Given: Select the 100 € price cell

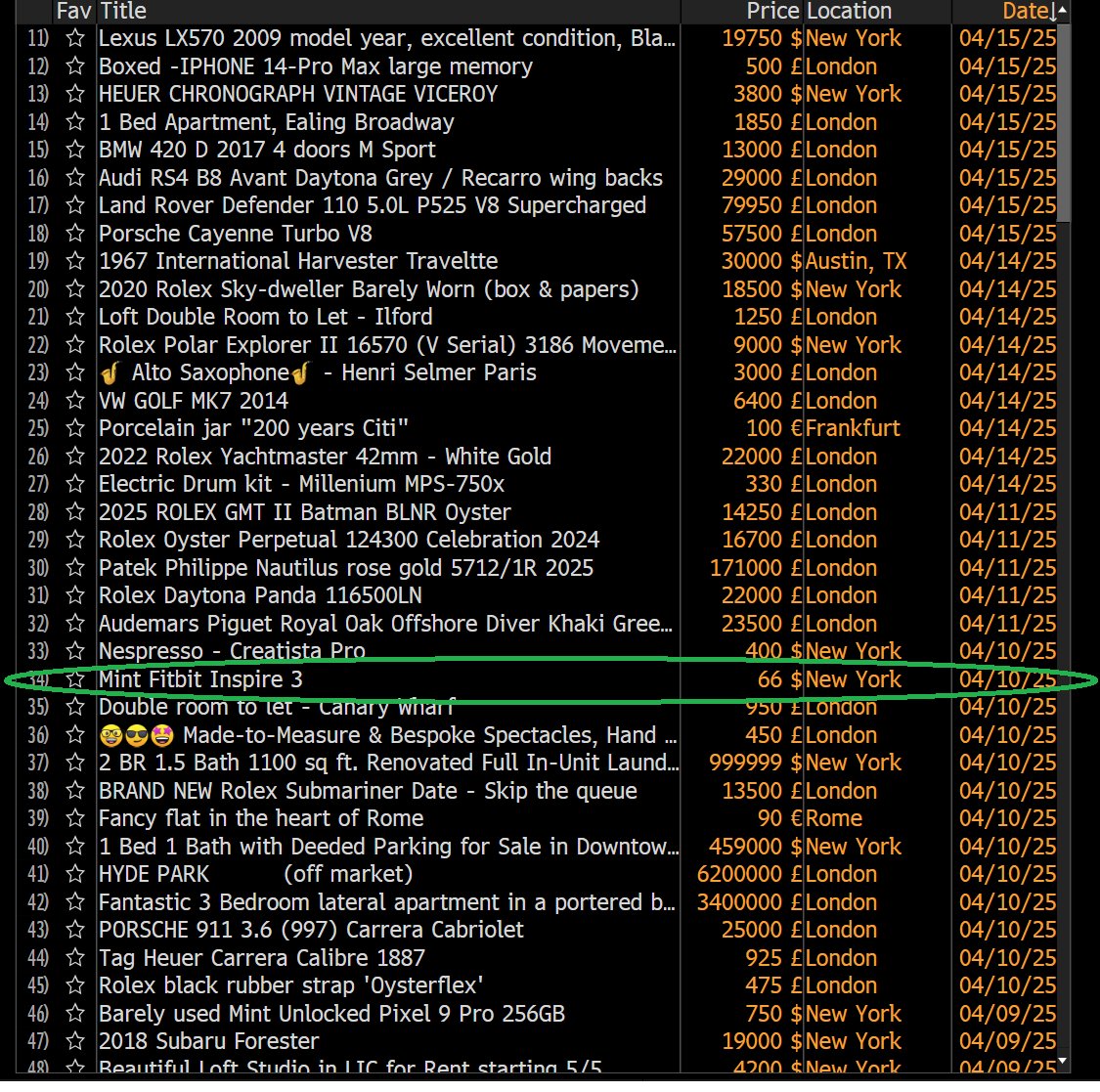Looking at the screenshot, I should [773, 428].
